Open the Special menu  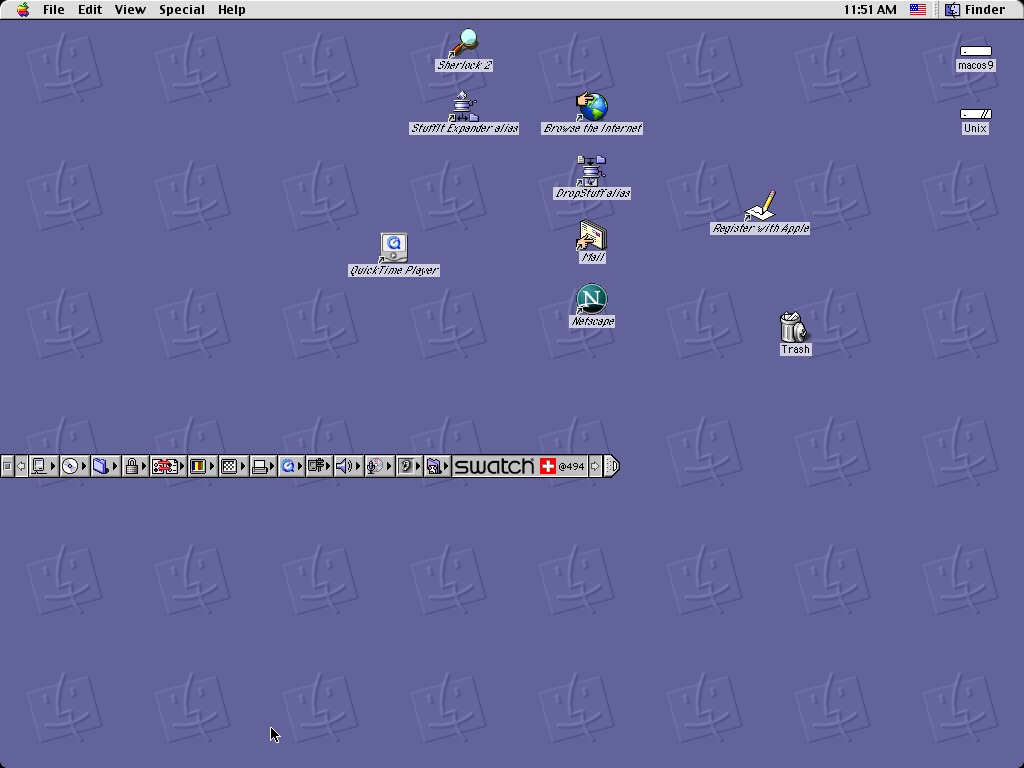click(x=182, y=9)
